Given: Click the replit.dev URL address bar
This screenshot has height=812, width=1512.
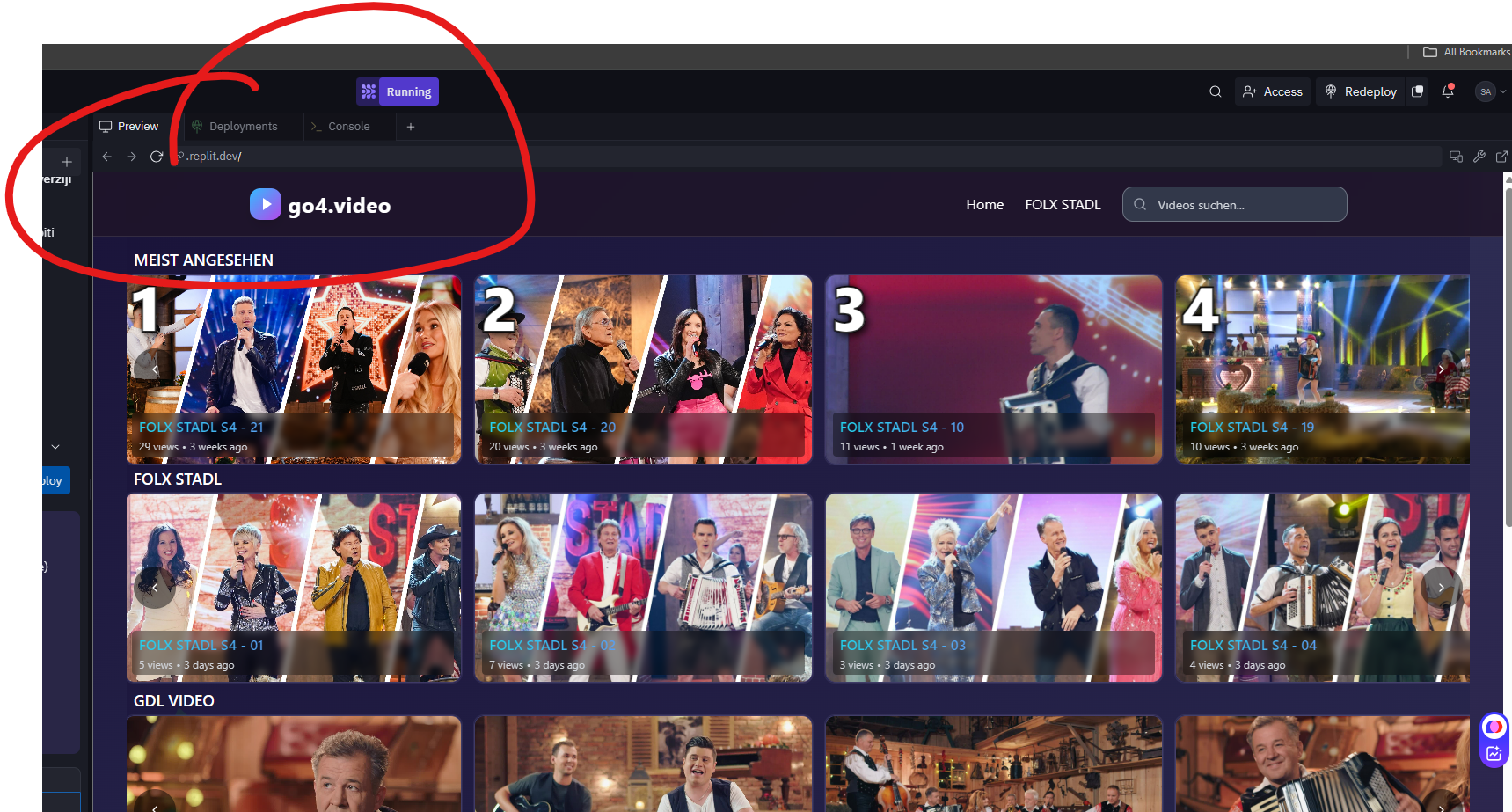Looking at the screenshot, I should point(806,157).
